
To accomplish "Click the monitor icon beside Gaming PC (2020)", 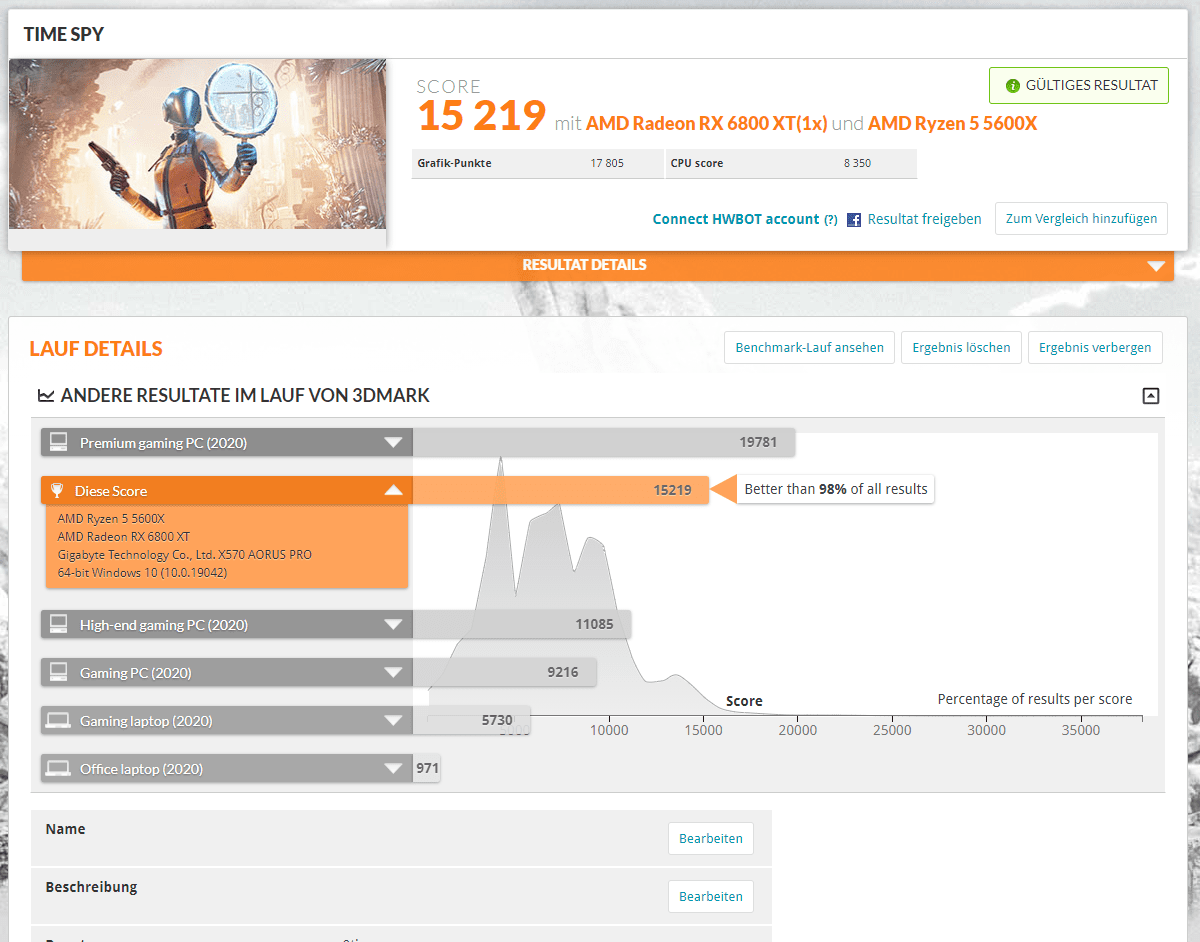I will click(59, 672).
